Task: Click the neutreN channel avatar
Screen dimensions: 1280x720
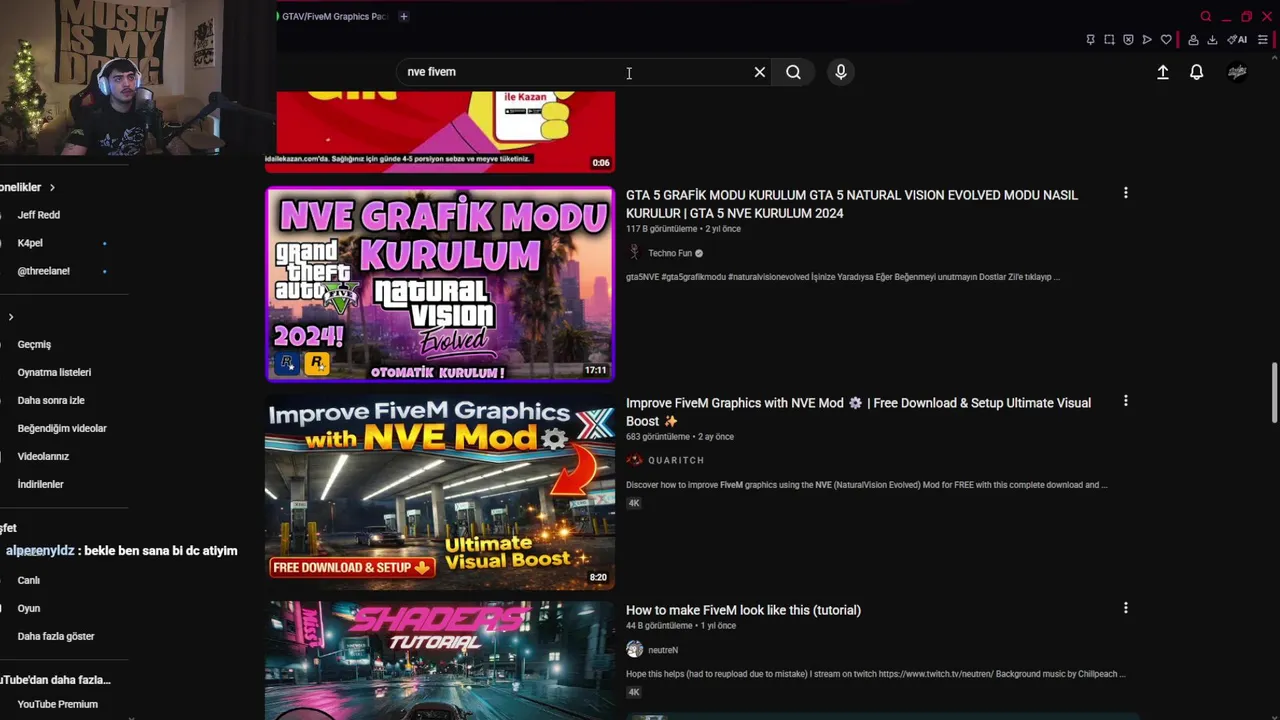Action: (634, 649)
